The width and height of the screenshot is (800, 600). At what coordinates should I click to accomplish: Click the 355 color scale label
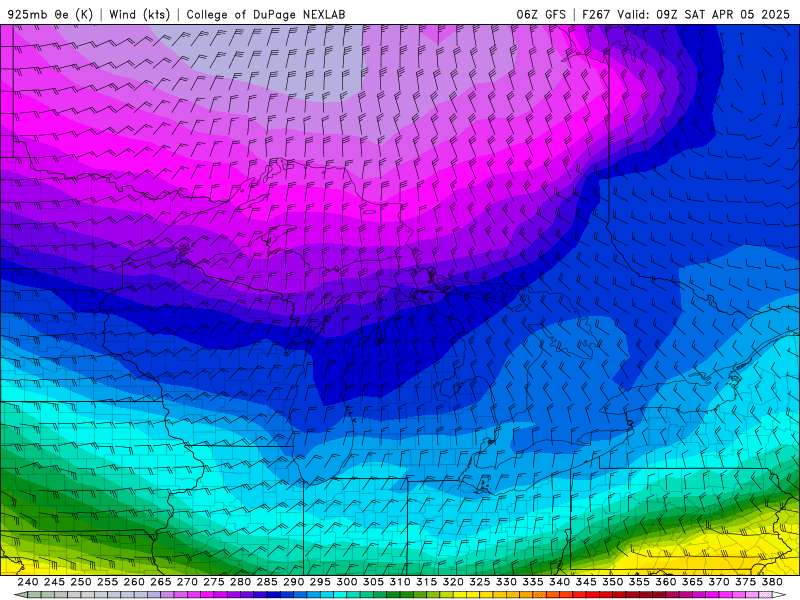639,582
